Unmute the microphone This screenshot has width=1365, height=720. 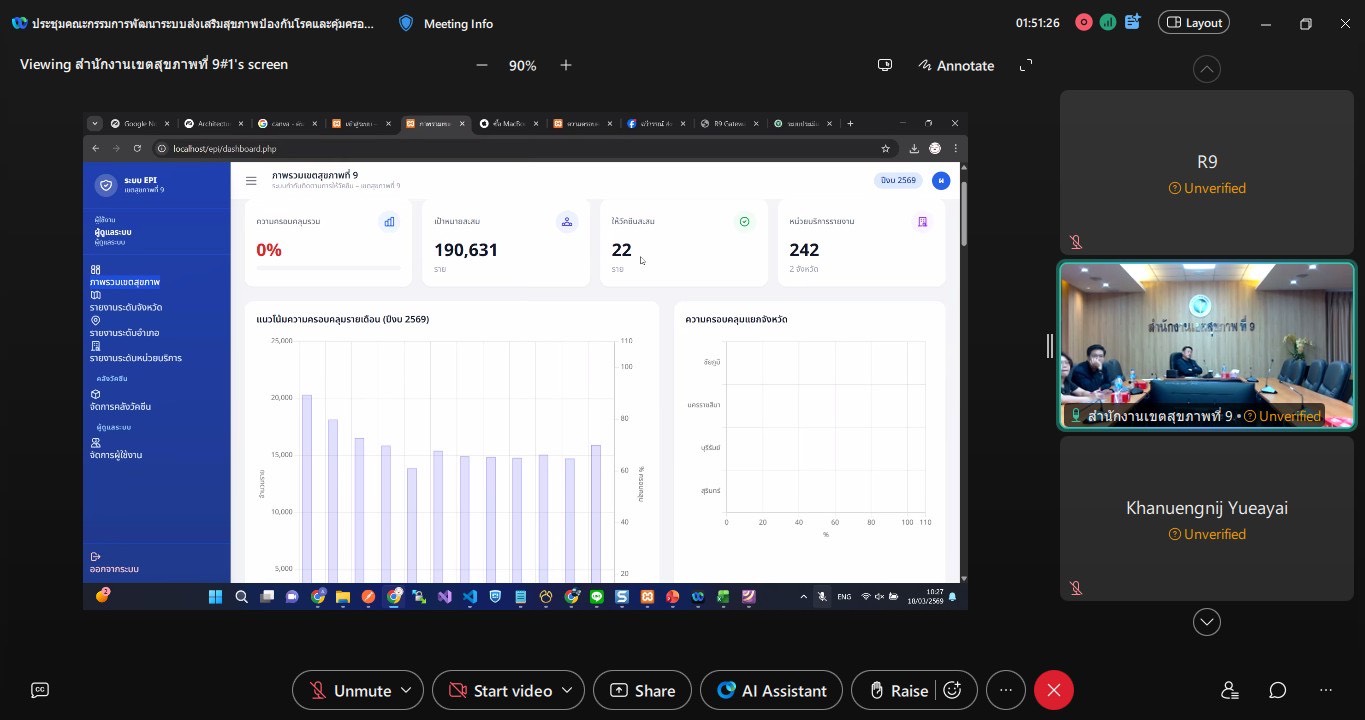click(350, 690)
